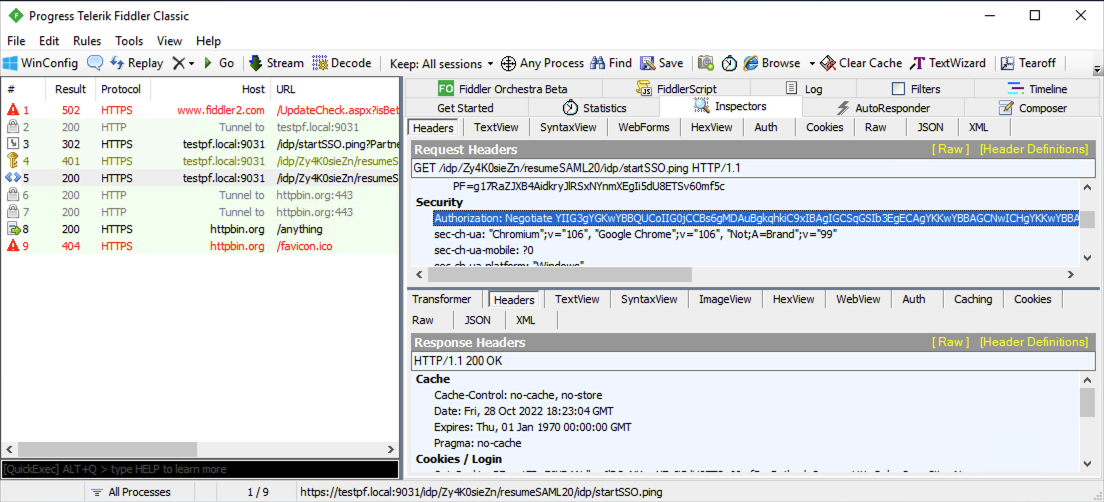Click response headers Raw link

tap(951, 342)
